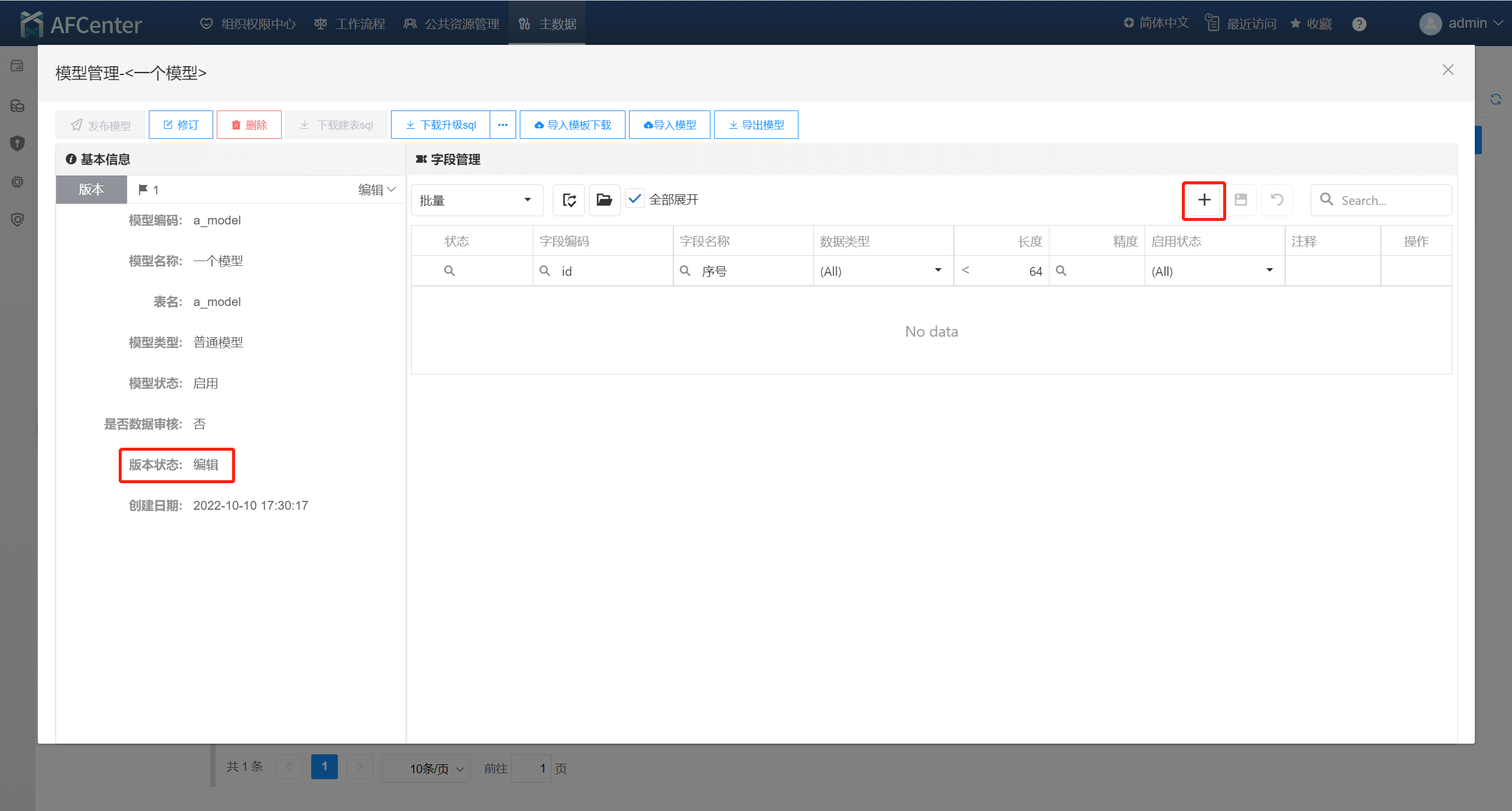Click the check-document icon next to batch dropdown

(x=569, y=200)
